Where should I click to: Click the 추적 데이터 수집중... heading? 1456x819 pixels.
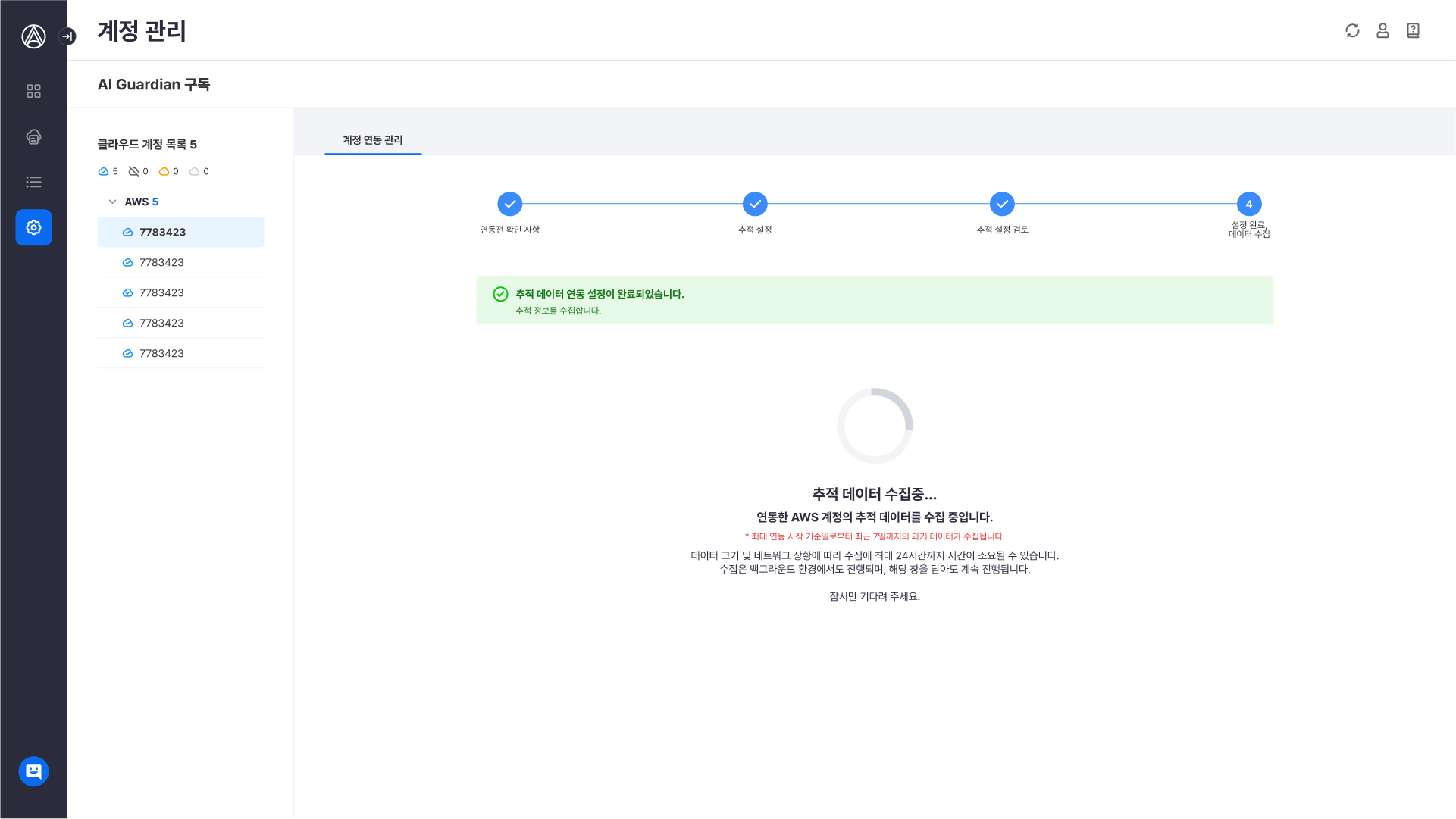(875, 494)
